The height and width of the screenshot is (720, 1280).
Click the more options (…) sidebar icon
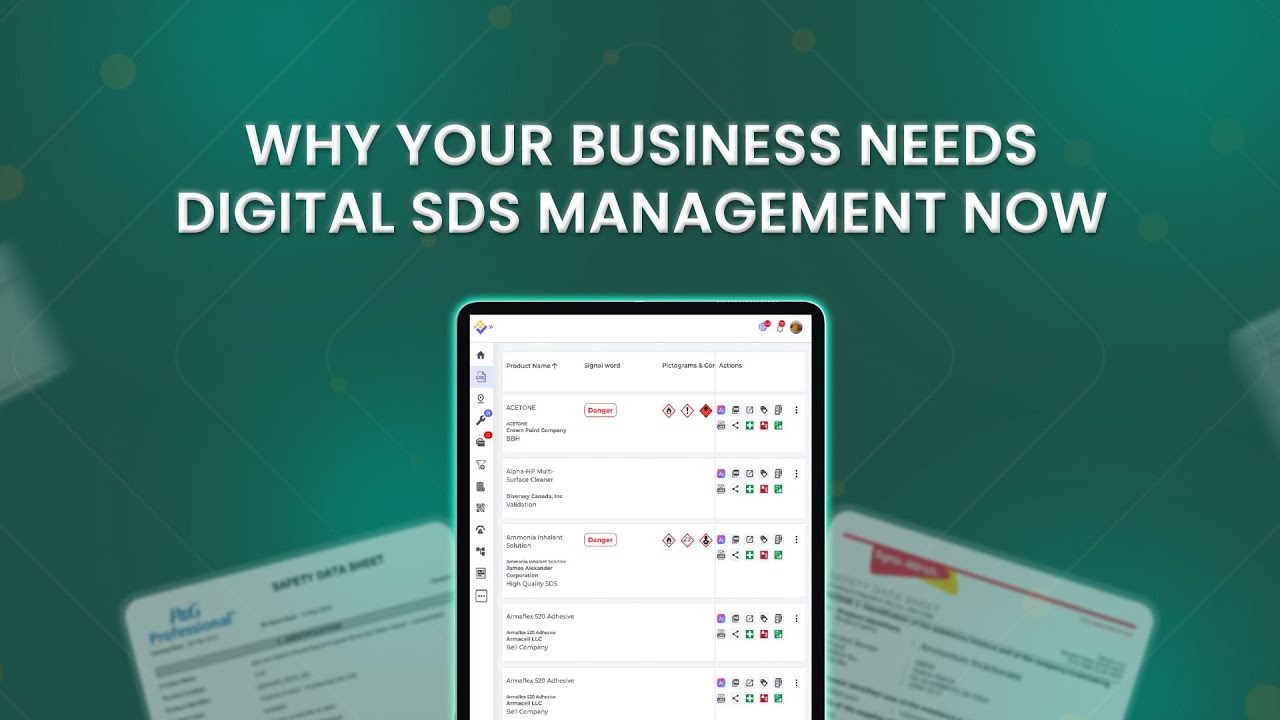[x=481, y=596]
